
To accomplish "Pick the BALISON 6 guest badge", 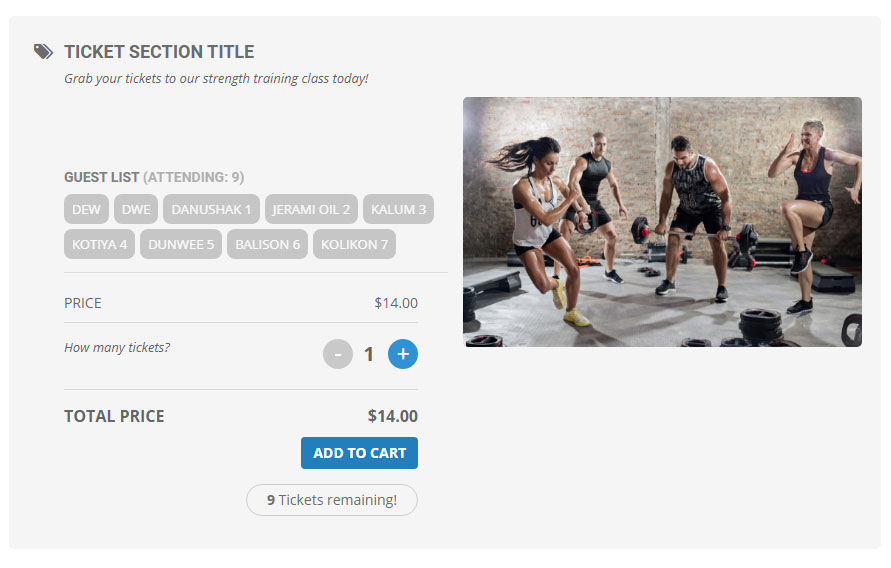I will click(267, 244).
